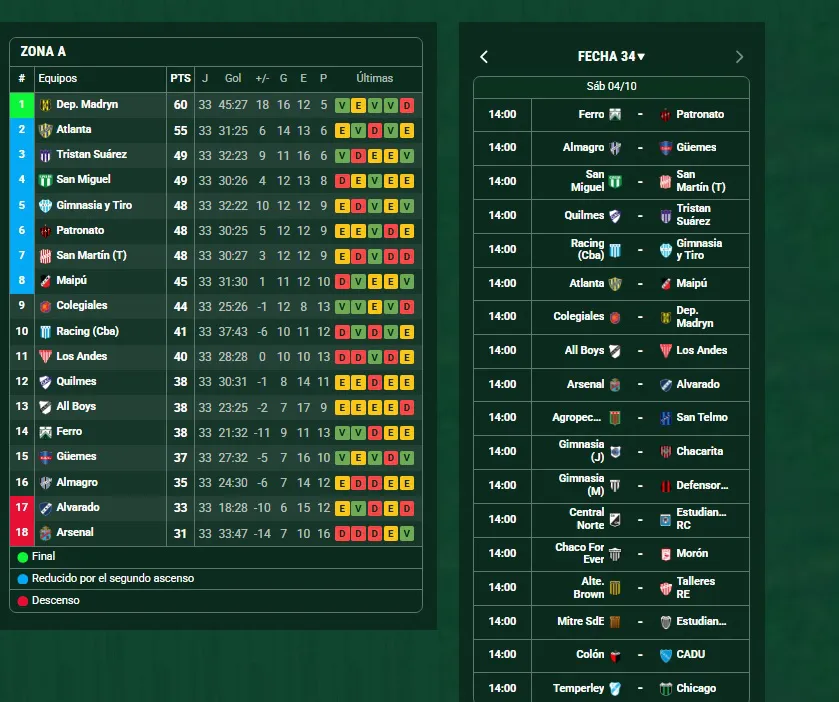Click the green Final legend dot
This screenshot has width=839, height=702.
point(23,557)
